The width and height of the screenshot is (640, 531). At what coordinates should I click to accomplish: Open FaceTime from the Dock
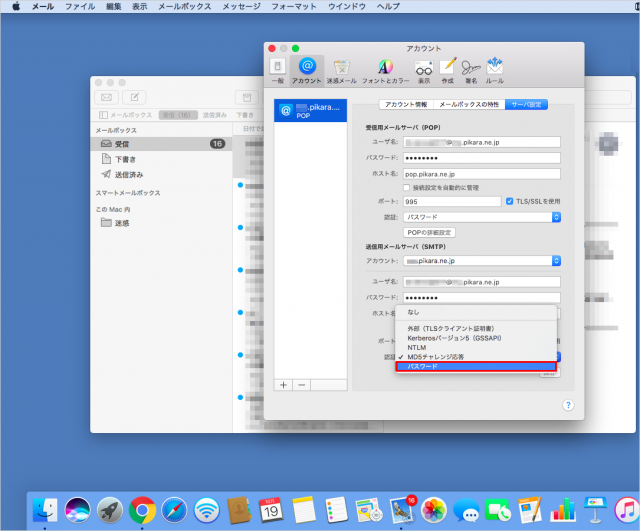[x=498, y=510]
